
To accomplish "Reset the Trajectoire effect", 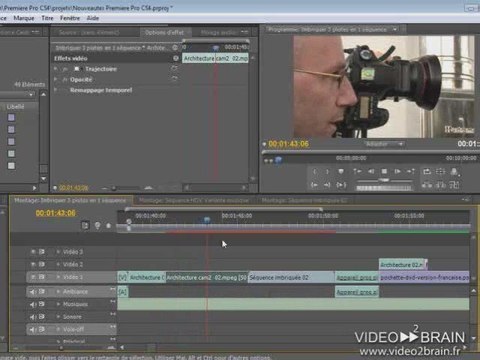I will [x=174, y=69].
